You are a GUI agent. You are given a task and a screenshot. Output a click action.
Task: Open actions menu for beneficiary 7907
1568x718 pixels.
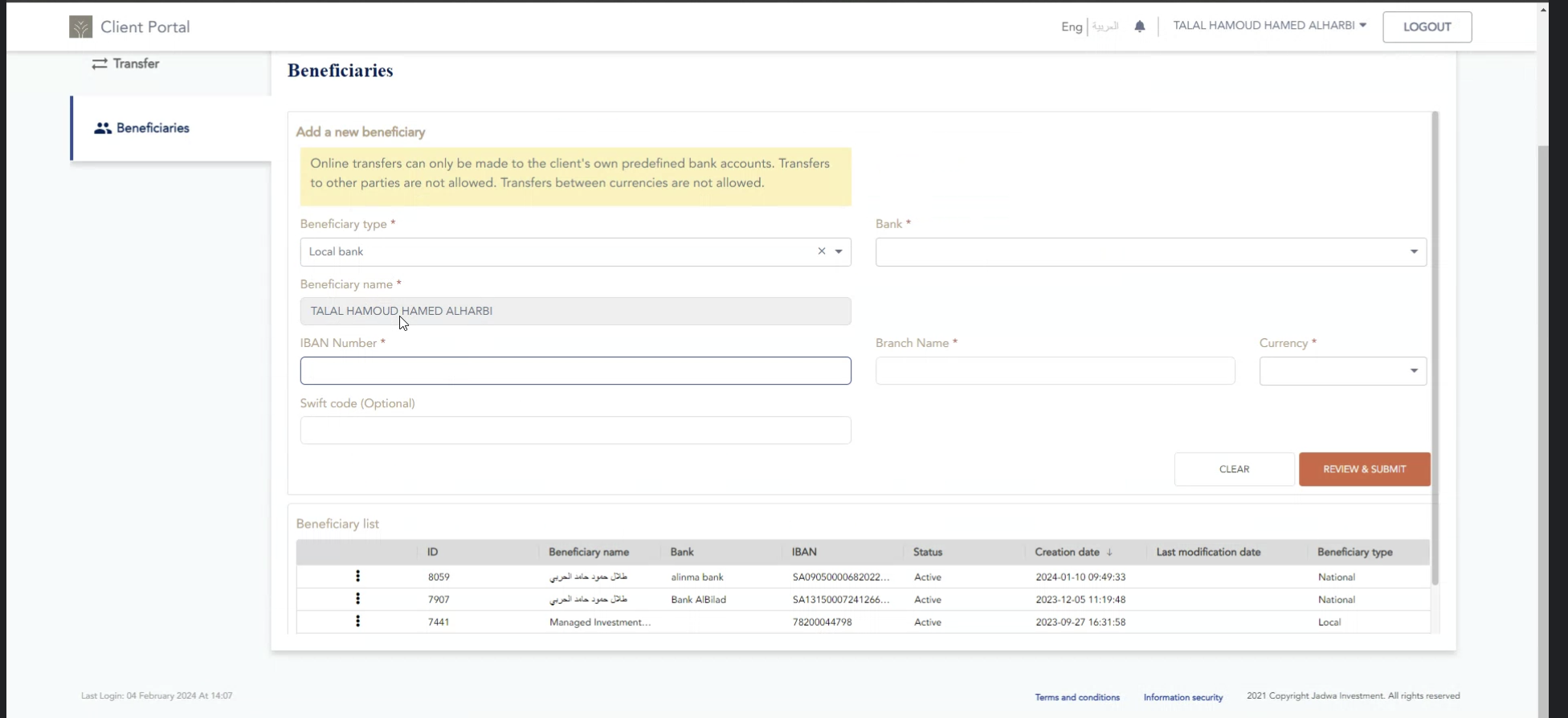357,598
